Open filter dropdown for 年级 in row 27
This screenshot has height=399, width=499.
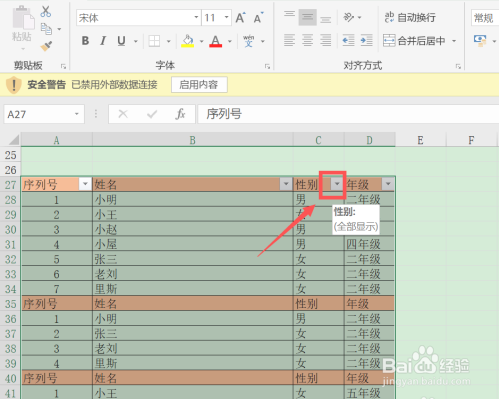[x=388, y=184]
